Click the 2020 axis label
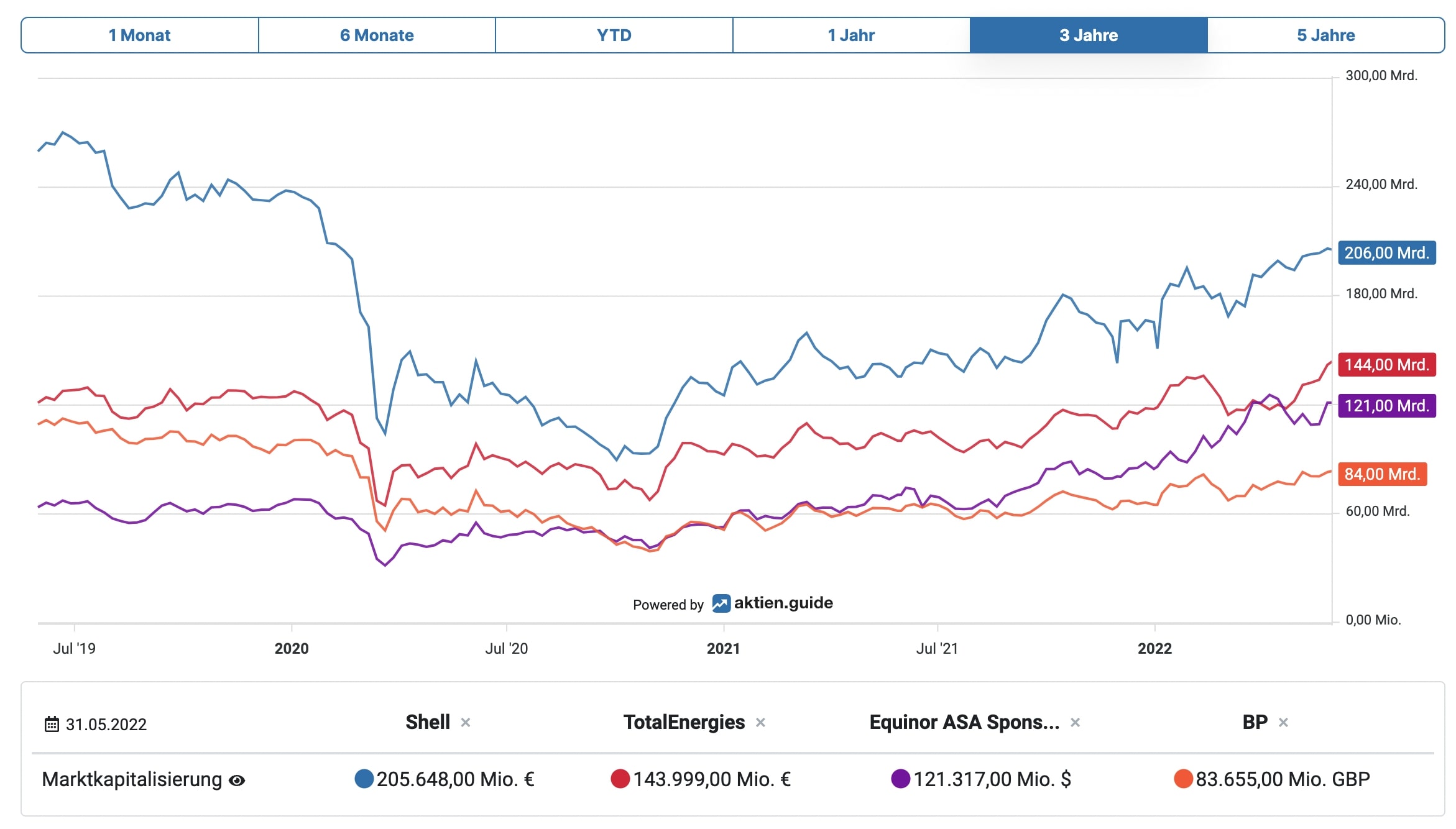1456x829 pixels. coord(292,649)
